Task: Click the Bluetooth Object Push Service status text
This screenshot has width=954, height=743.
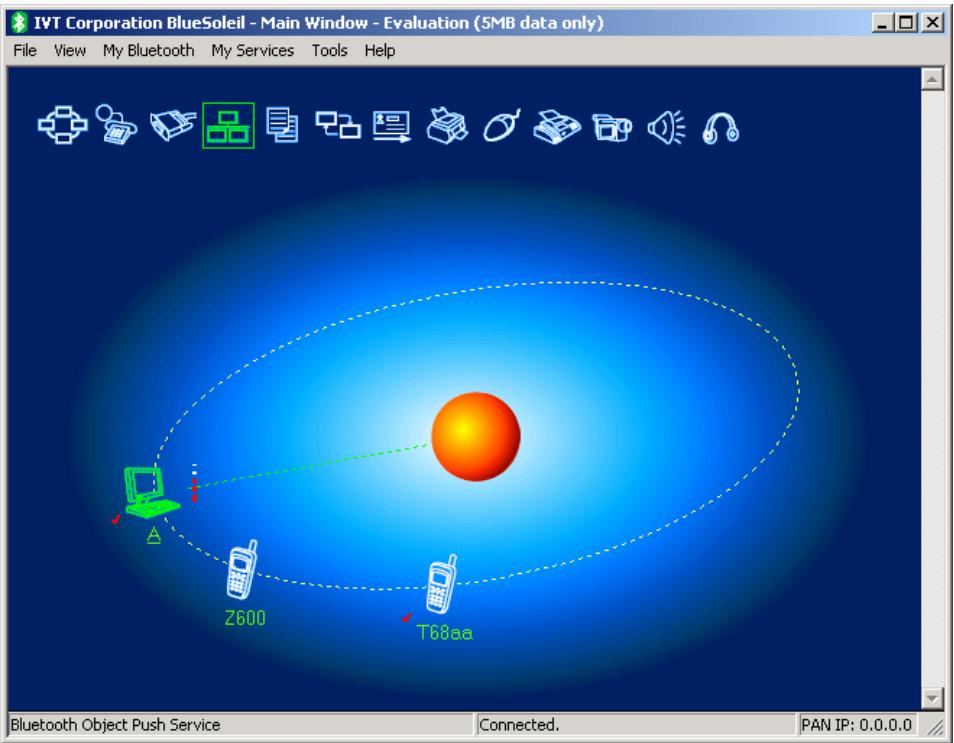Action: click(116, 725)
